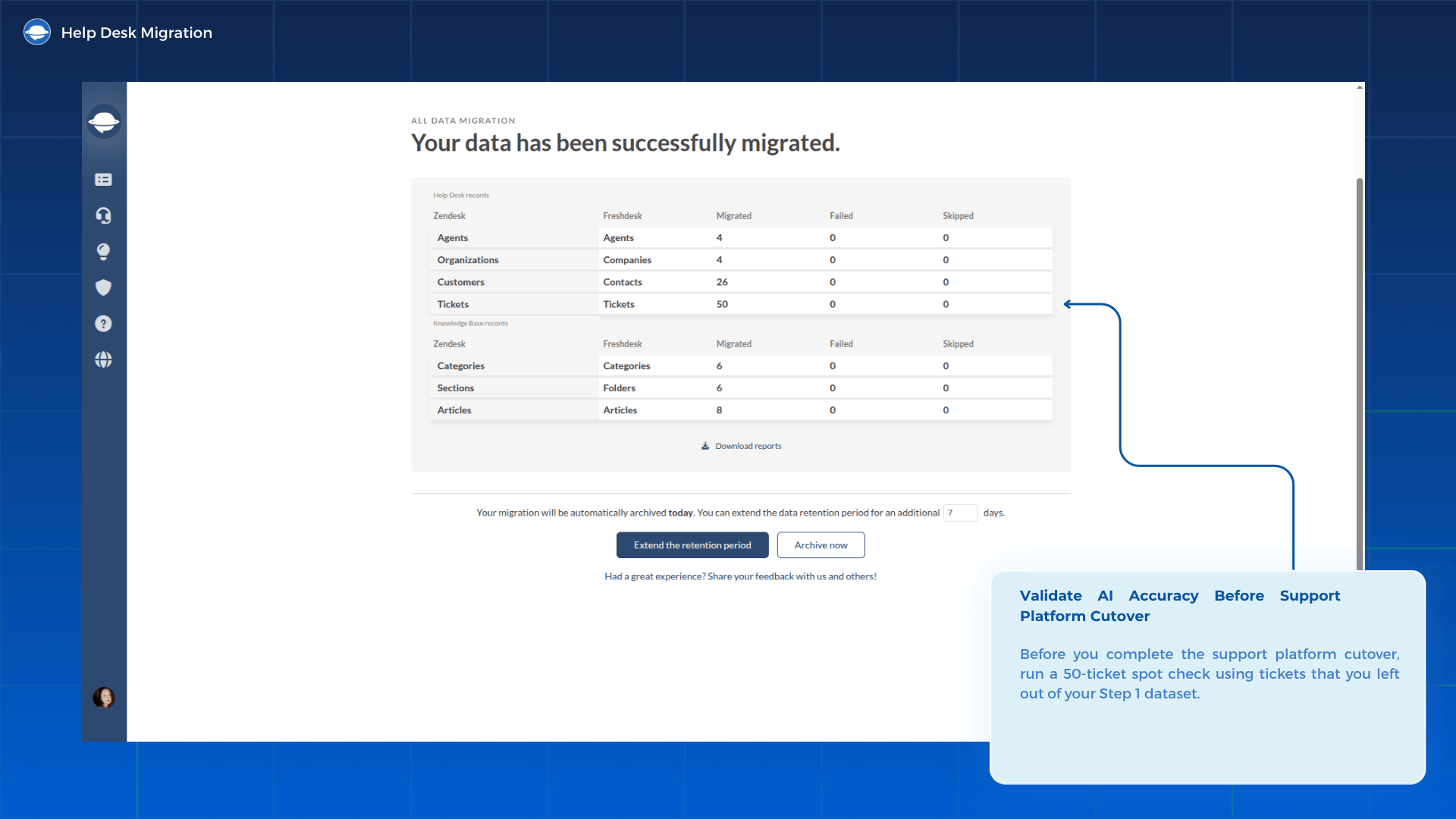
Task: Click the Contacts Freshdesk cell
Action: 623,282
